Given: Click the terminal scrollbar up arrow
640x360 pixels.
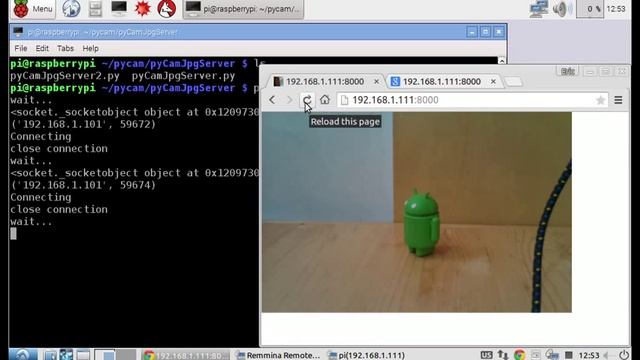Looking at the screenshot, I should pyautogui.click(x=502, y=61).
